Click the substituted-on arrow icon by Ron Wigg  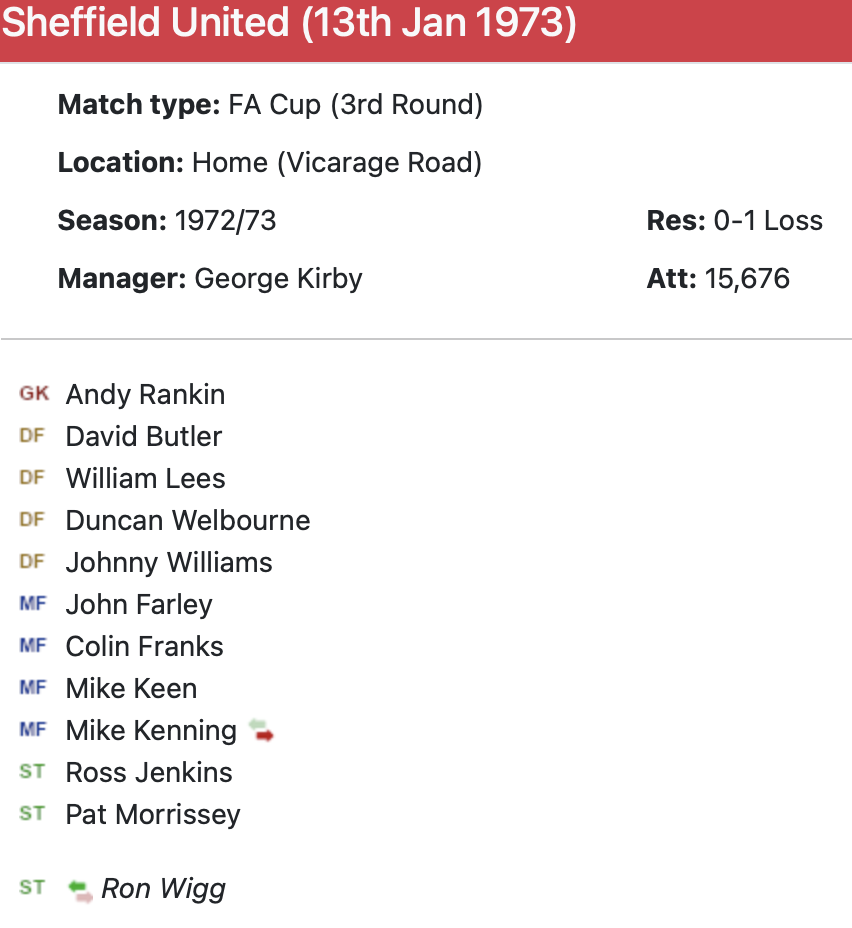pyautogui.click(x=80, y=889)
